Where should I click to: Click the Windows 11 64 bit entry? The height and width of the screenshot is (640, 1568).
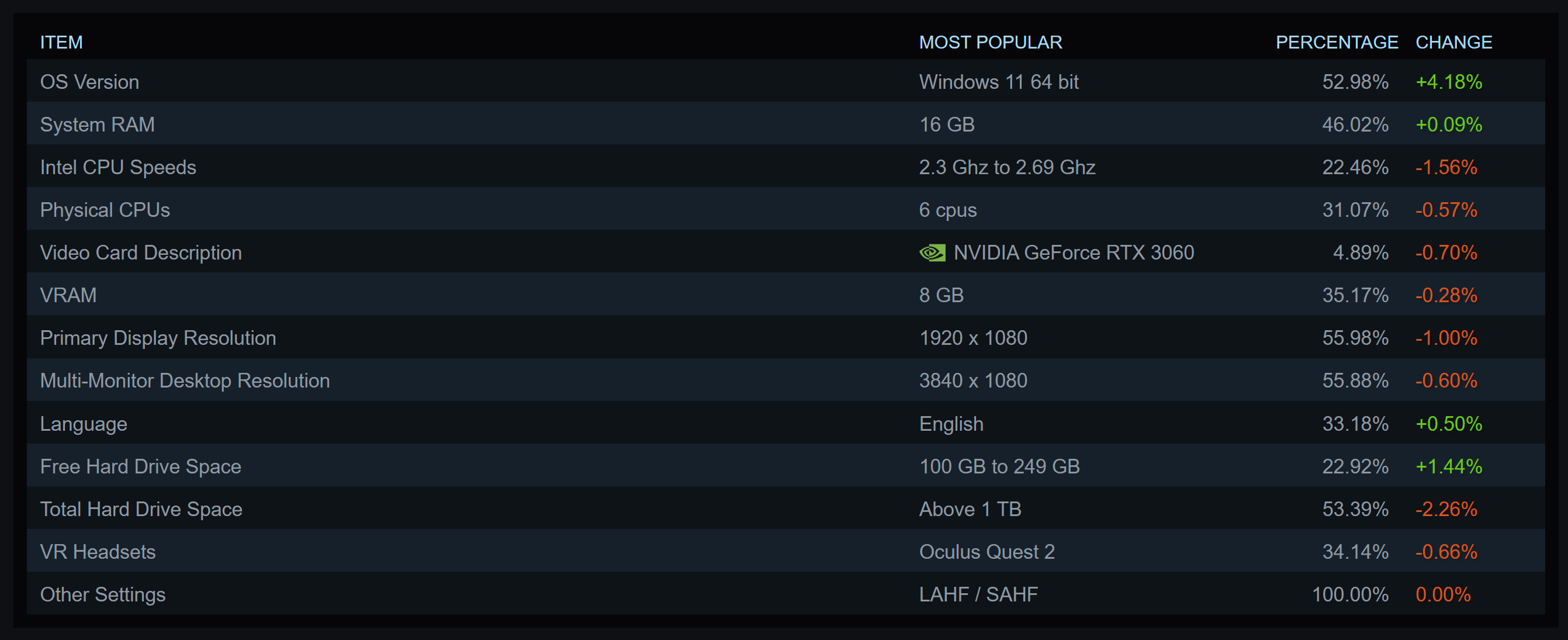[998, 82]
